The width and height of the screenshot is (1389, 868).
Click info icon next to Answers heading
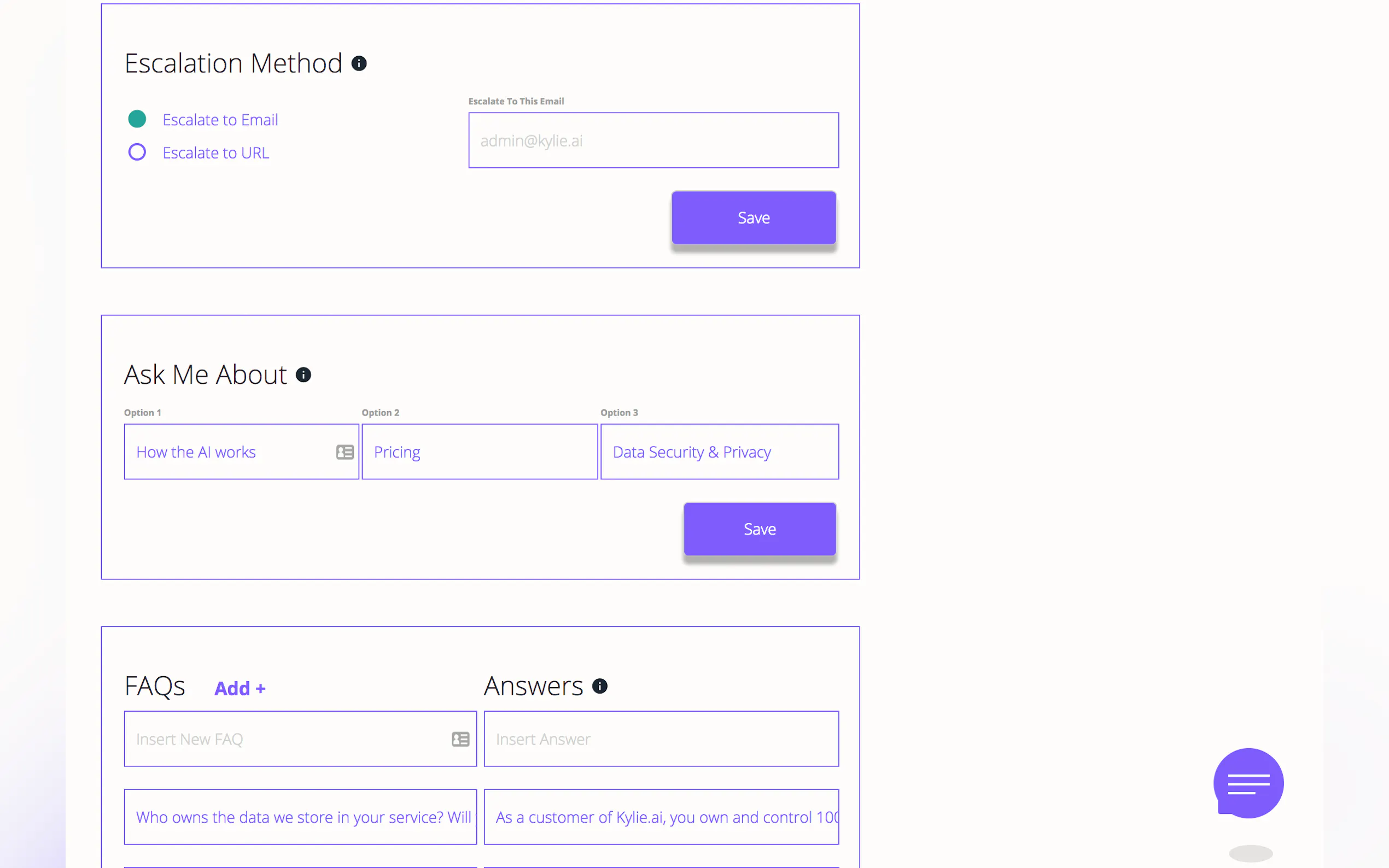(x=599, y=686)
